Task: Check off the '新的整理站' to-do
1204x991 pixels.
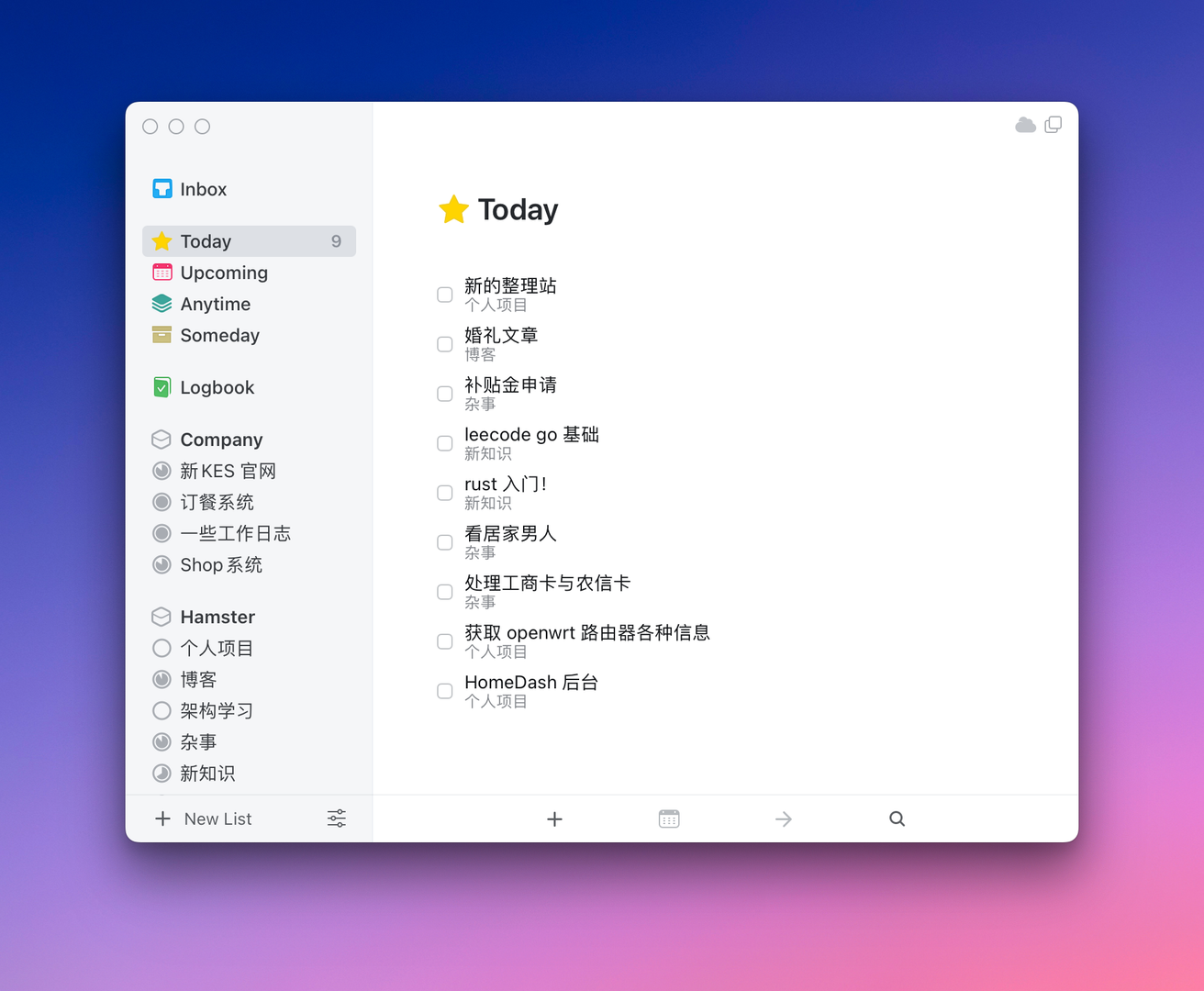Action: tap(445, 295)
